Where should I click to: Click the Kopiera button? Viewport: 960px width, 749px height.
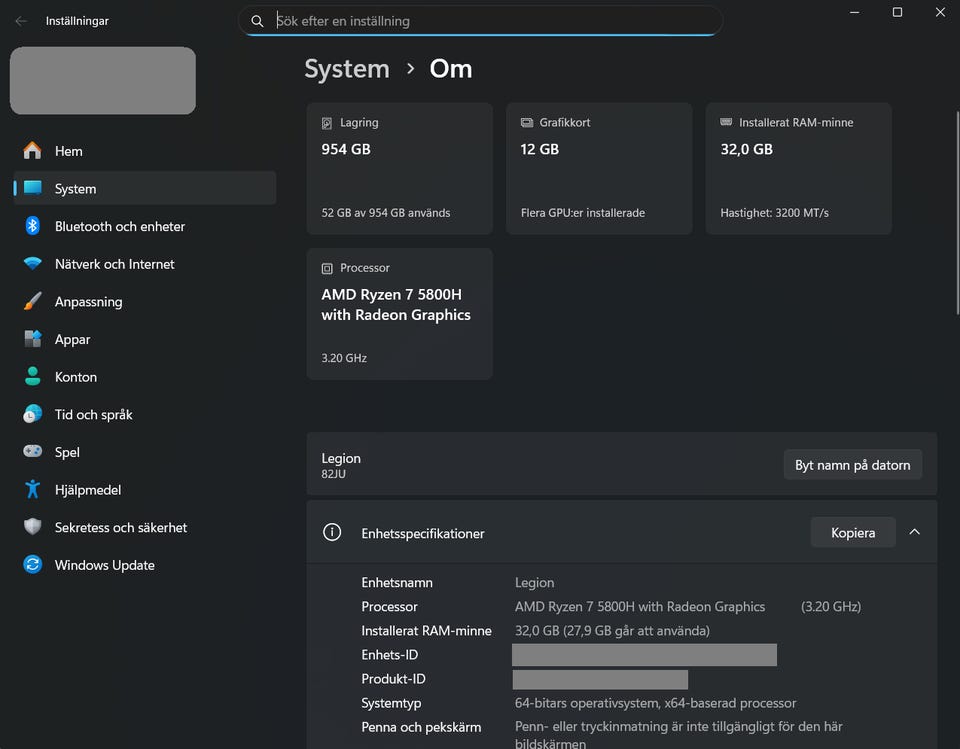tap(852, 533)
